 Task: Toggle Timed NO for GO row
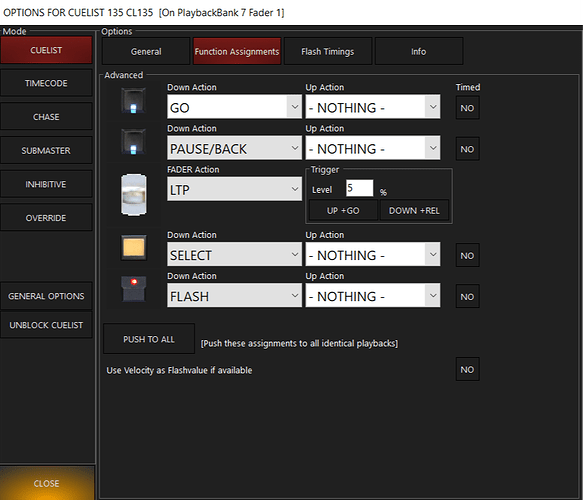coord(467,108)
